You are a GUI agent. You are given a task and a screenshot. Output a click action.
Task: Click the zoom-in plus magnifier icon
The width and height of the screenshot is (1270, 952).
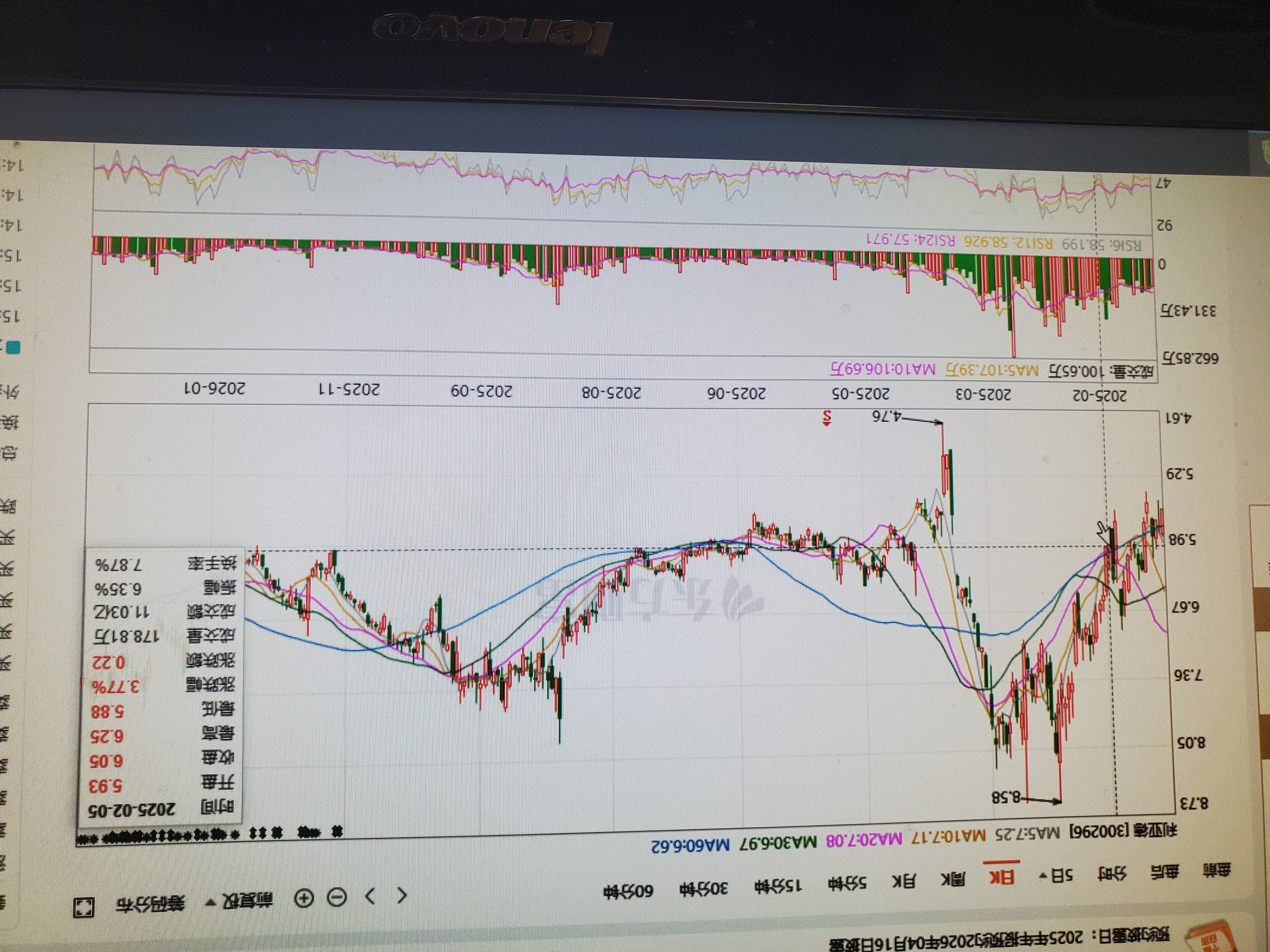pyautogui.click(x=304, y=898)
